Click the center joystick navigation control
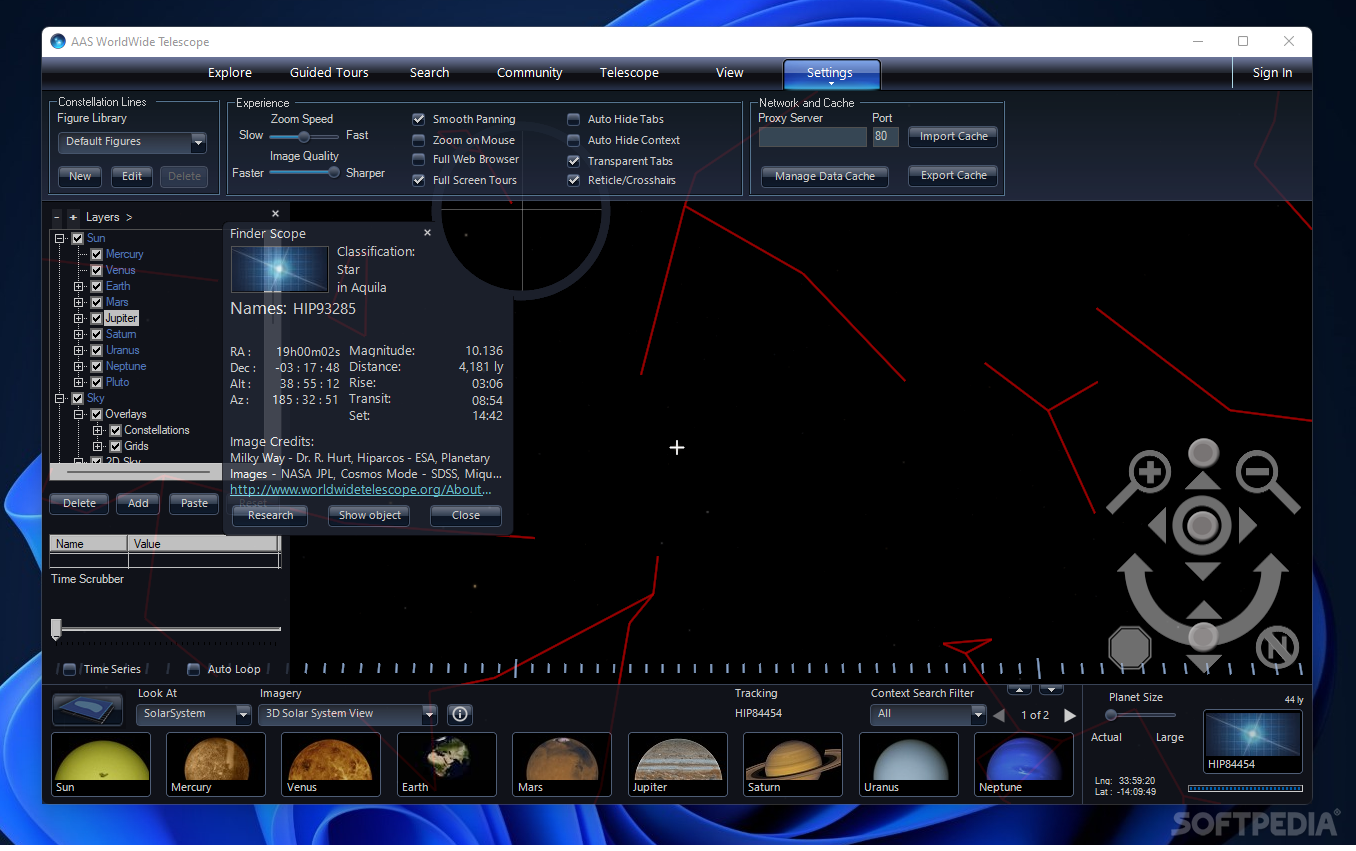The image size is (1356, 851). point(1202,525)
